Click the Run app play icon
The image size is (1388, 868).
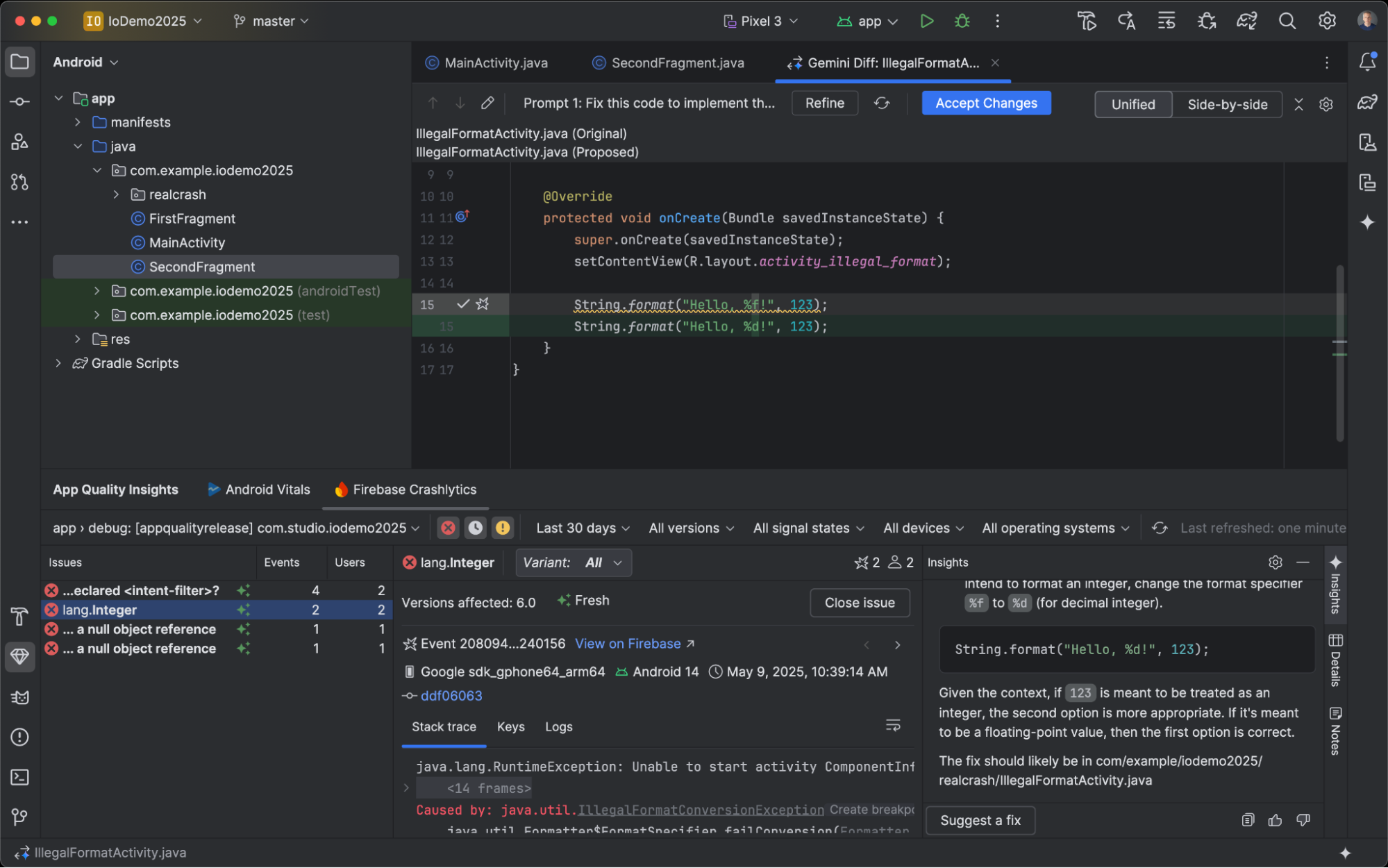pos(926,21)
